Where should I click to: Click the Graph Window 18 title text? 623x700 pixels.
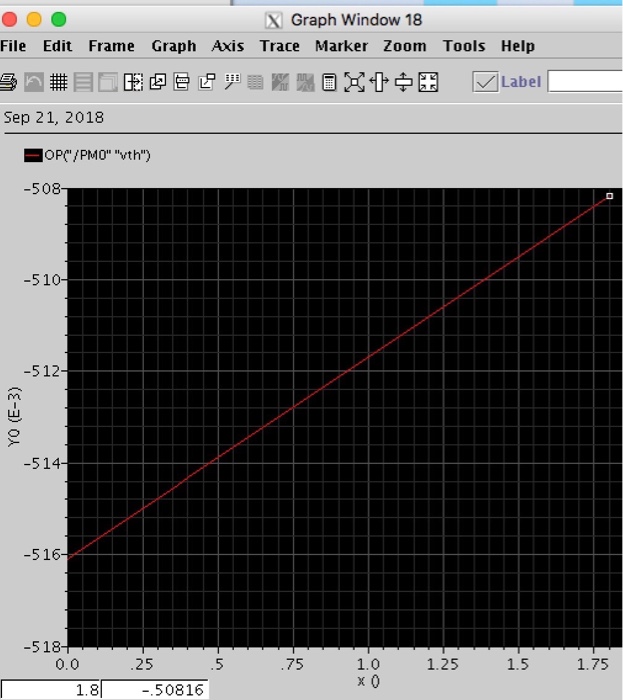point(356,20)
